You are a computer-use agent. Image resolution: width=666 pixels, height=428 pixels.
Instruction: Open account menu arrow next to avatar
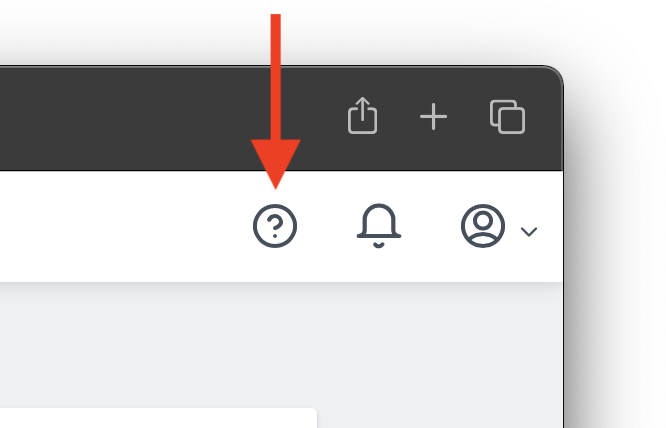coord(529,231)
